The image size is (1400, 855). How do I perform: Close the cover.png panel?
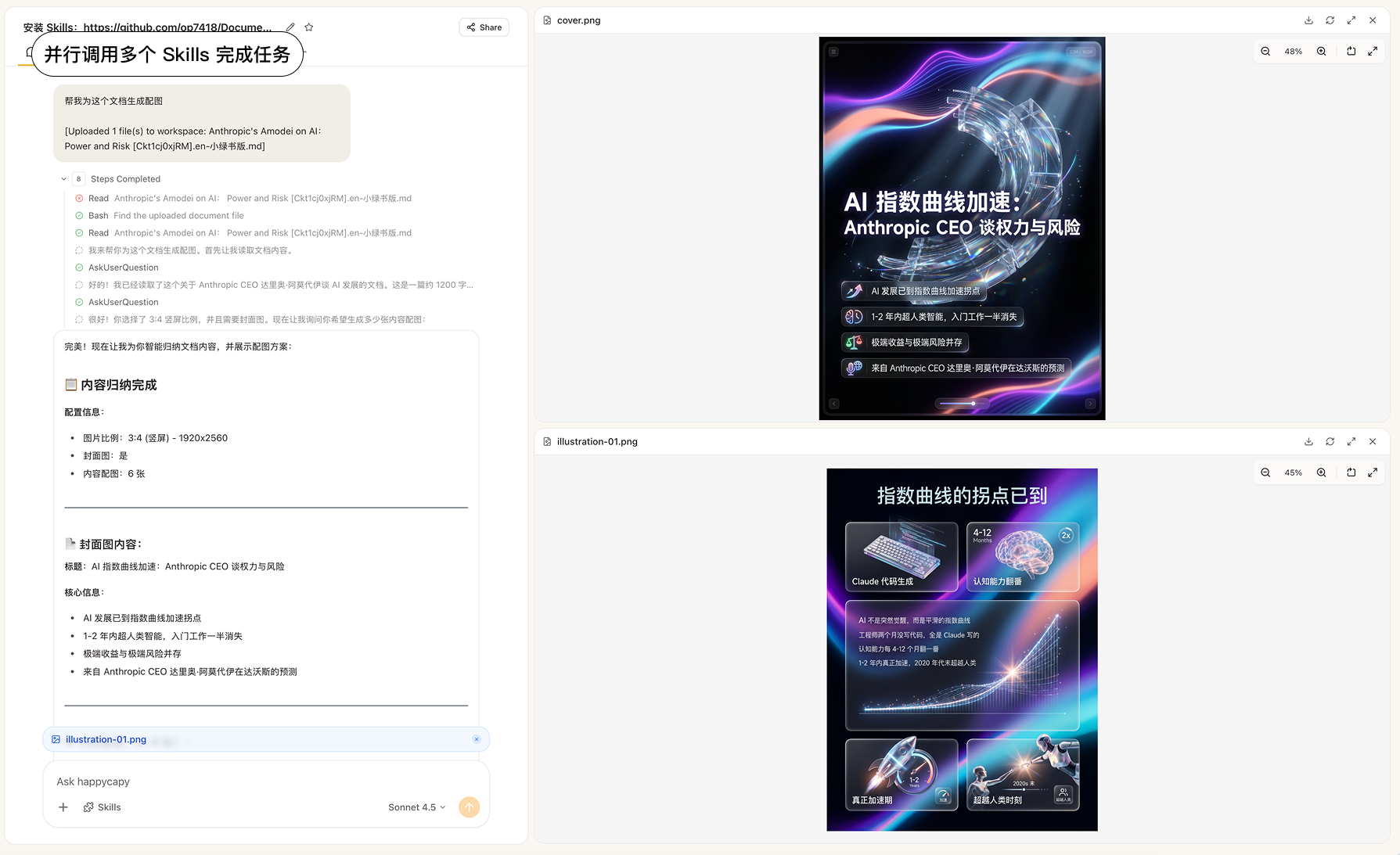point(1373,20)
